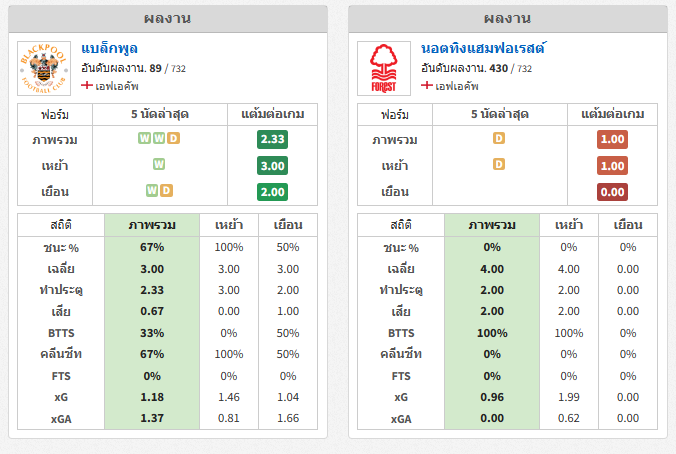The height and width of the screenshot is (454, 676).
Task: Click Blackpool xG away value 1.04
Action: pos(288,397)
